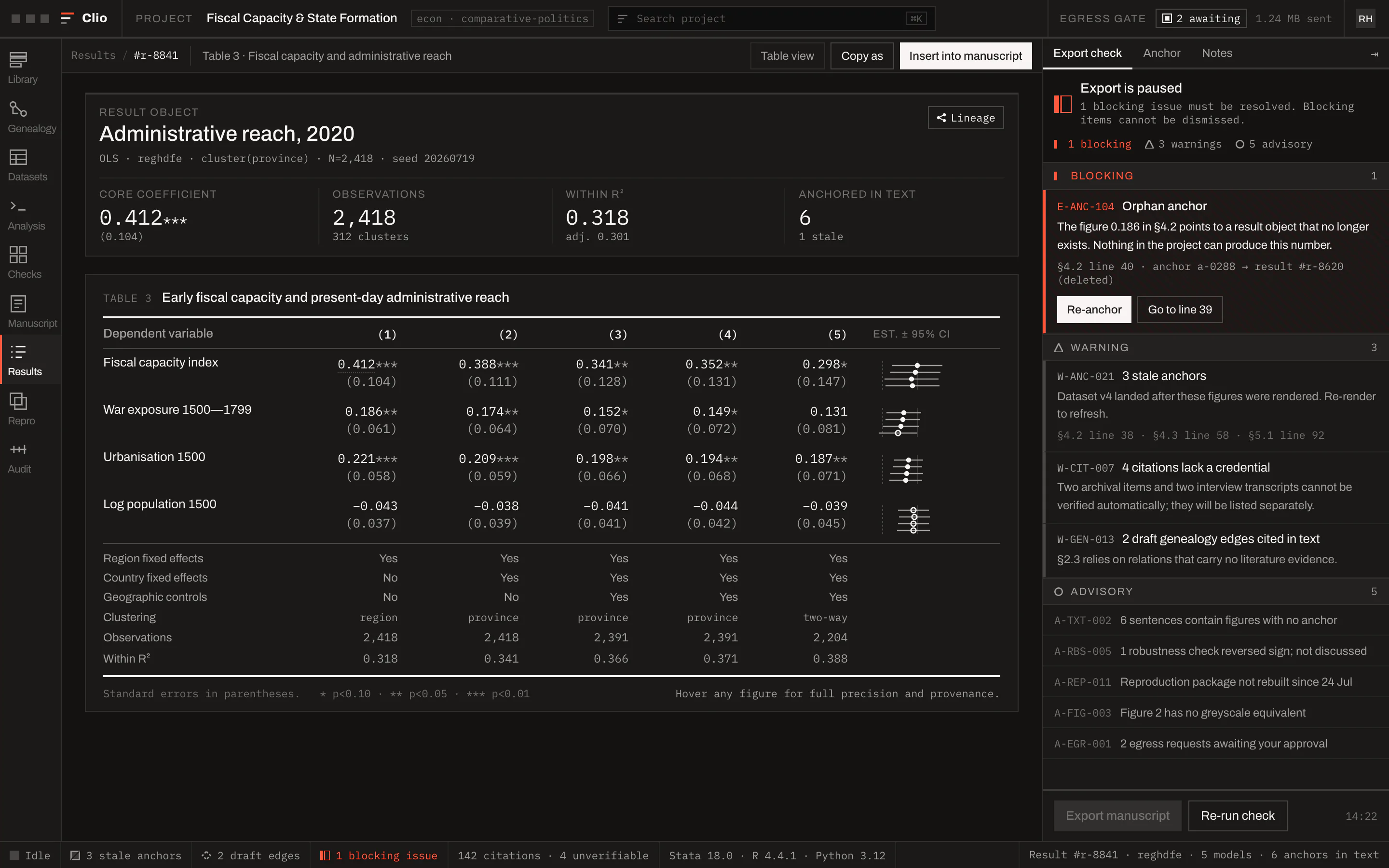Screen dimensions: 1389x868
Task: Click Within R² value 0.388
Action: [x=830, y=658]
